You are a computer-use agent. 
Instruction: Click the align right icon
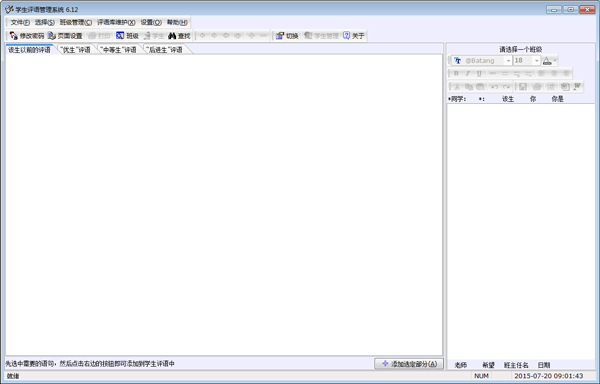566,73
